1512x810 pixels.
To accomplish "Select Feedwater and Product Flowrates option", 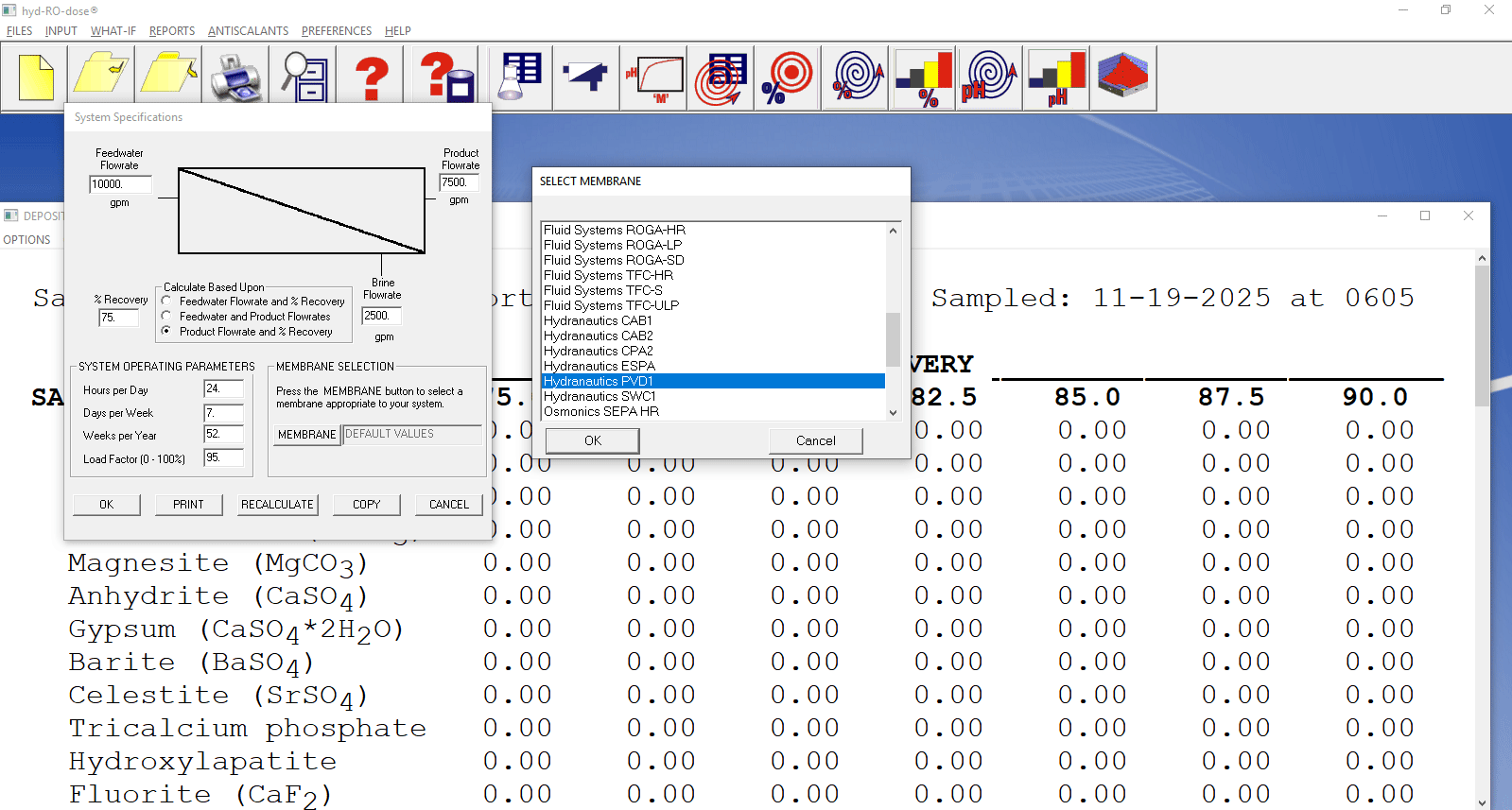I will (x=166, y=317).
